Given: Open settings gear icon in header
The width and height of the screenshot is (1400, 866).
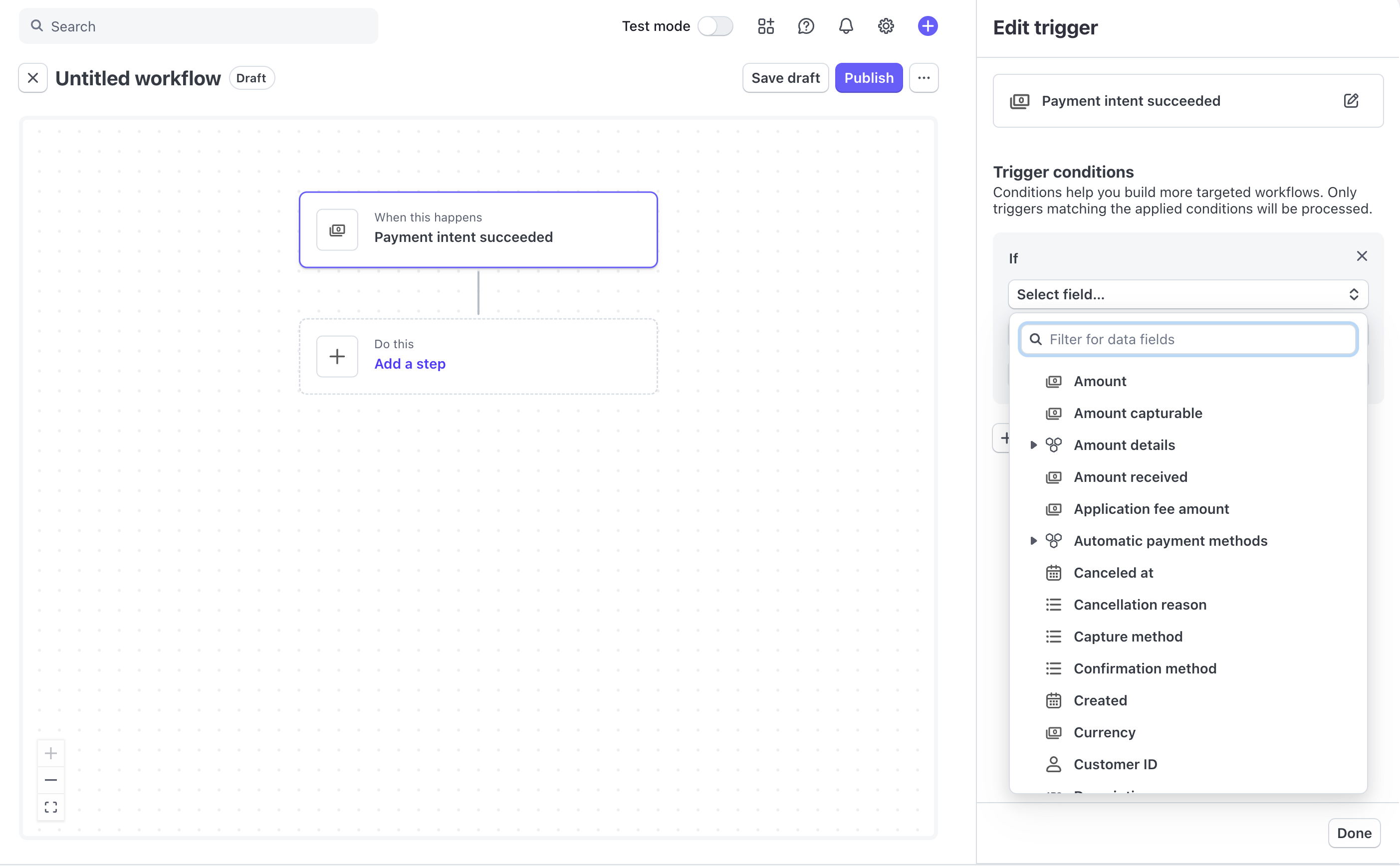Looking at the screenshot, I should 886,26.
